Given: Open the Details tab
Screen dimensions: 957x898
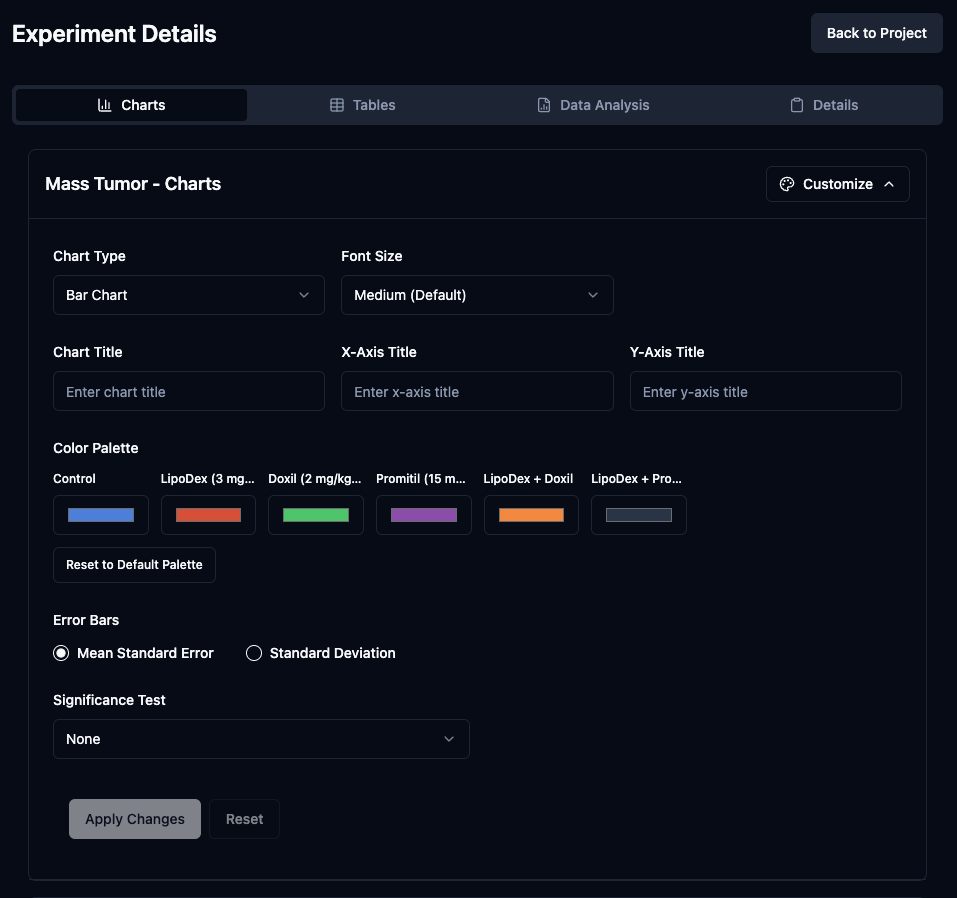Looking at the screenshot, I should [824, 105].
